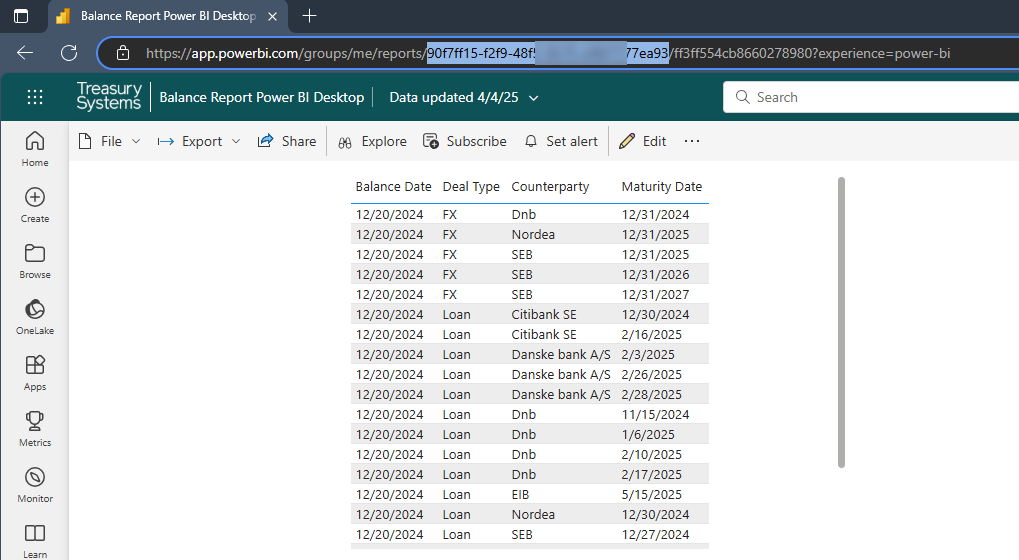This screenshot has height=560, width=1019.
Task: Click the maturity date 2/3/2025
Action: tap(648, 355)
